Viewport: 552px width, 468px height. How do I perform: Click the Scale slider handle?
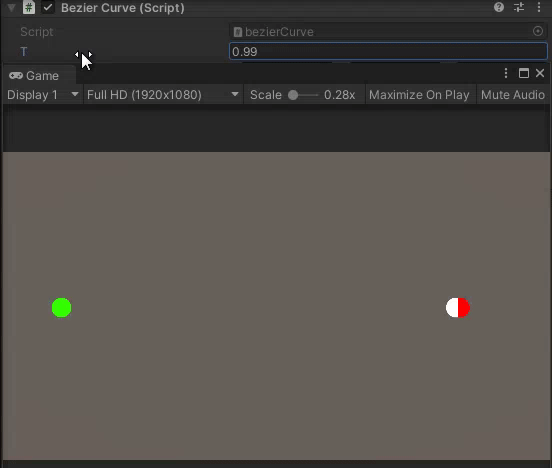click(293, 95)
